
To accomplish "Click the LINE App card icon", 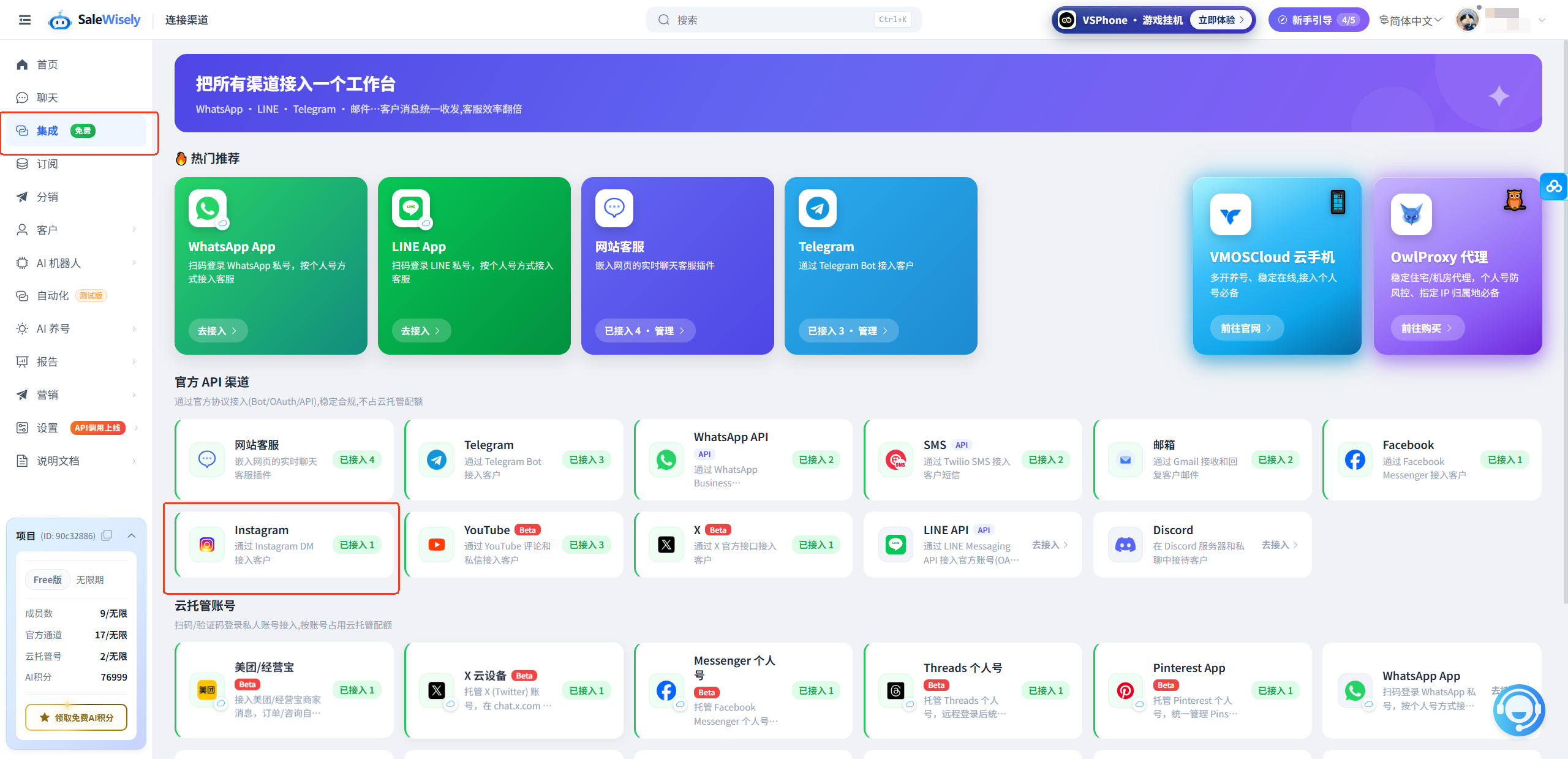I will (x=411, y=208).
